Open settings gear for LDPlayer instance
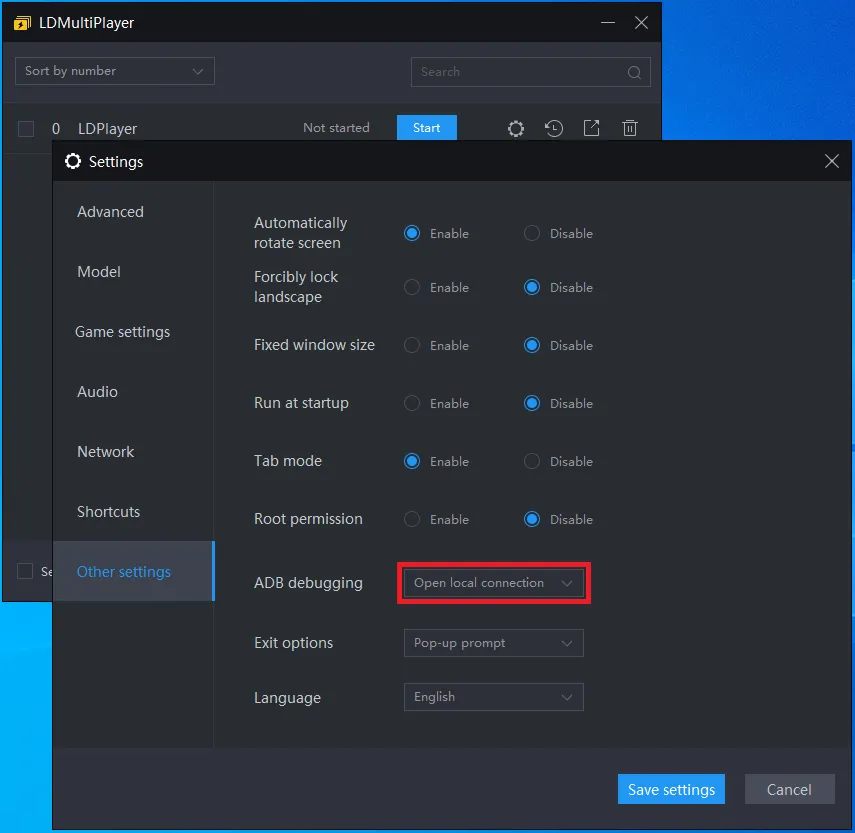This screenshot has width=855, height=833. click(515, 129)
